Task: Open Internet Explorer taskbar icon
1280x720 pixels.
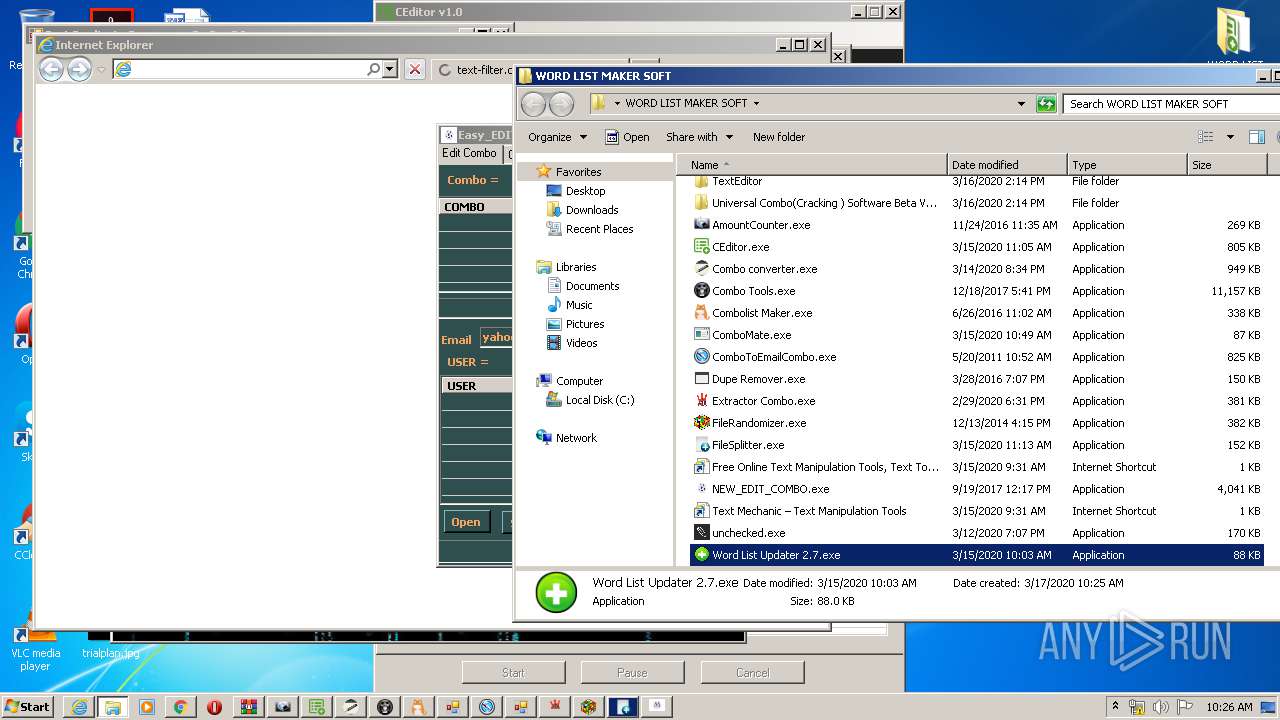Action: [x=78, y=707]
